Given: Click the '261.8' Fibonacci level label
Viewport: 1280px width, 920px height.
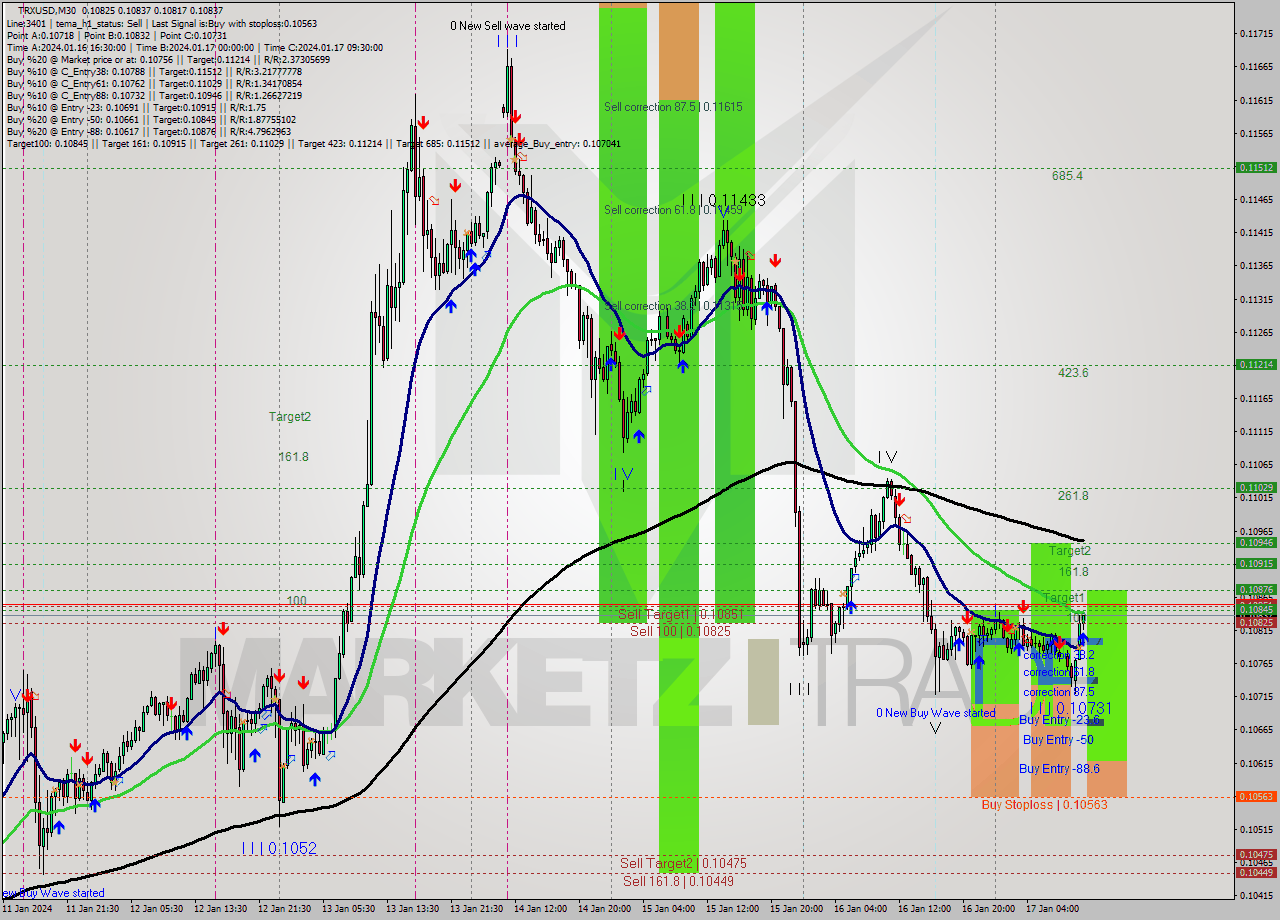Looking at the screenshot, I should click(x=1073, y=495).
